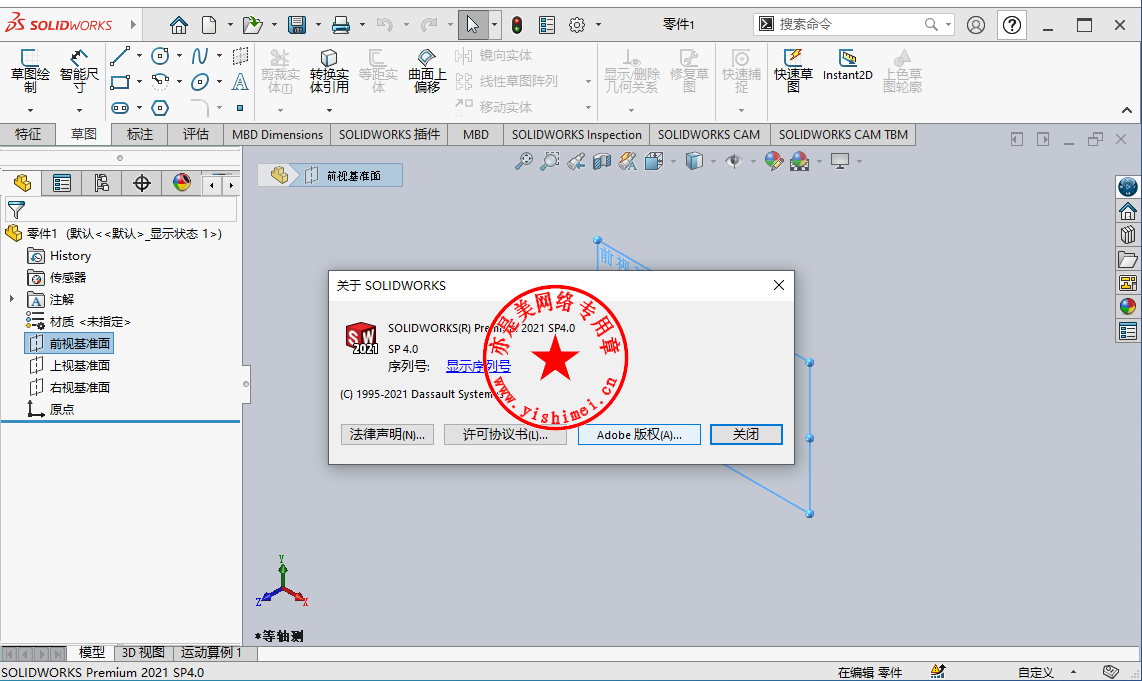1142x681 pixels.
Task: Select the Ellipse sketch tool
Action: coord(200,82)
